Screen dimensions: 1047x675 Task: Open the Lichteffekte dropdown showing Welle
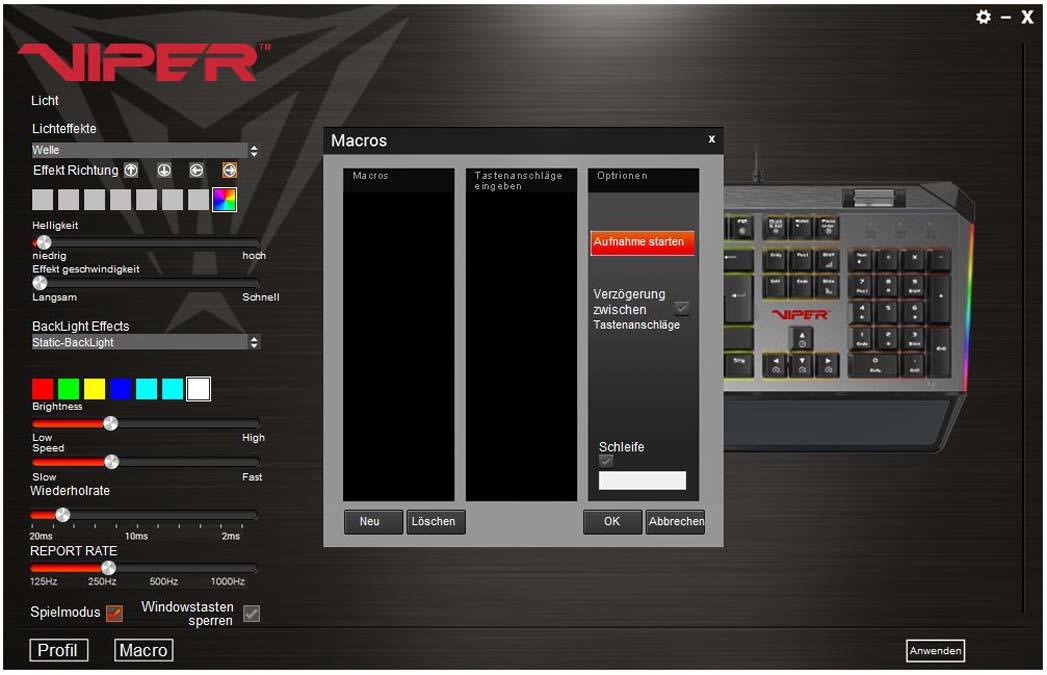pyautogui.click(x=145, y=150)
